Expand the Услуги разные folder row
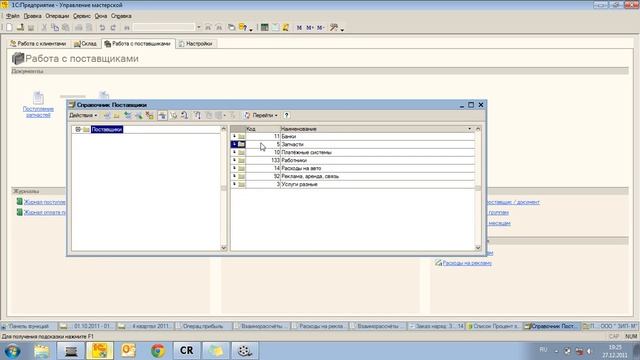Screen dimensions: 640x360 pos(234,184)
